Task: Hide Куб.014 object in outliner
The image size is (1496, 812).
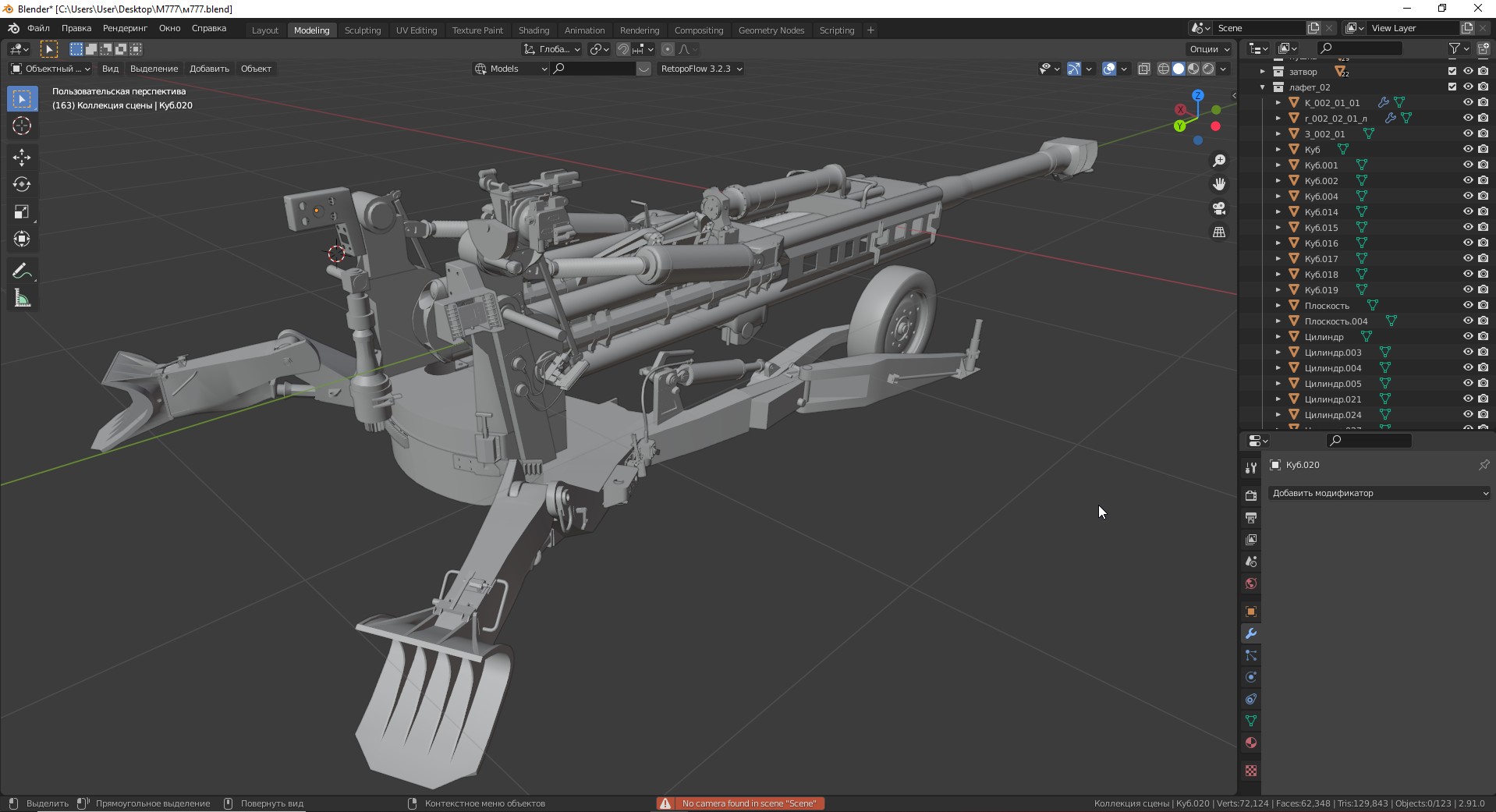Action: 1467,211
